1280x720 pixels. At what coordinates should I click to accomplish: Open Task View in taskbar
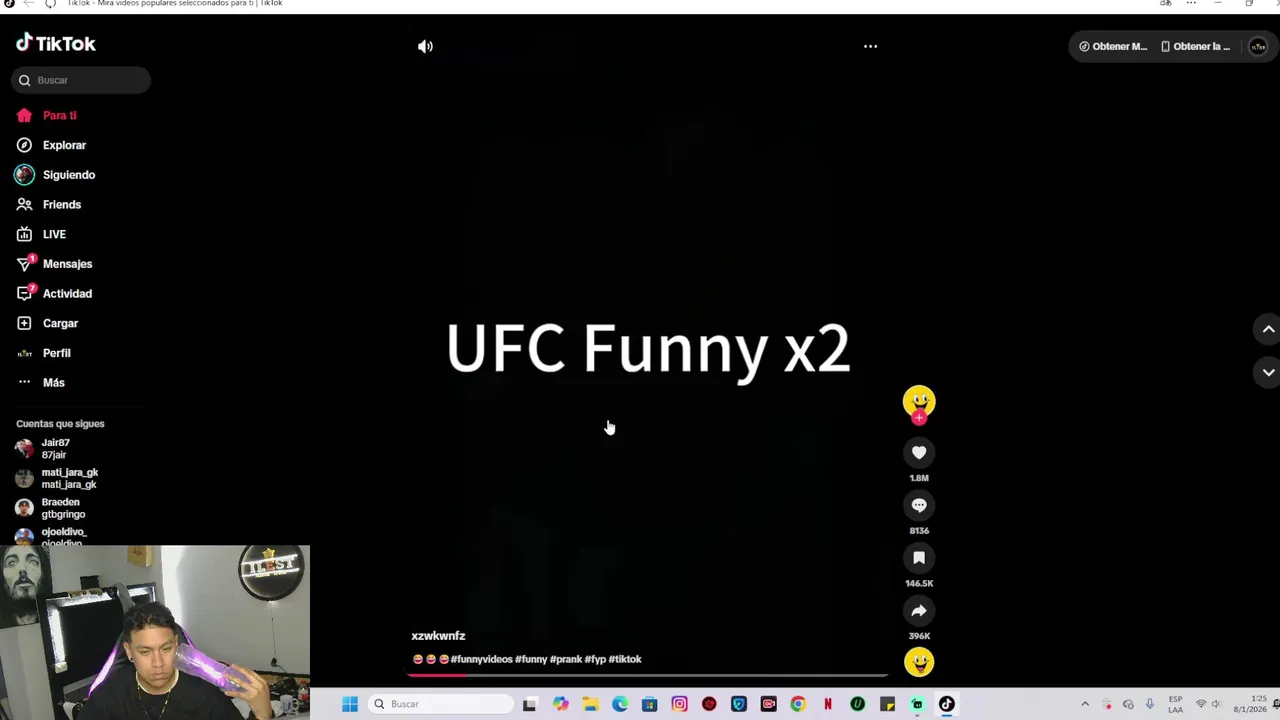(529, 704)
